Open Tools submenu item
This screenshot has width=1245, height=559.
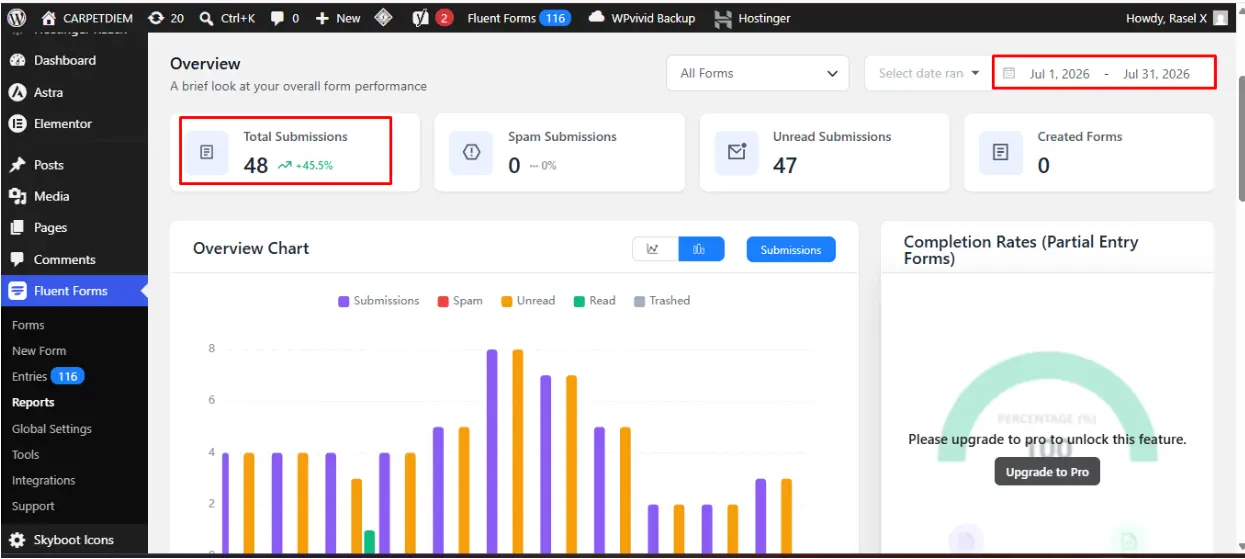pos(26,455)
